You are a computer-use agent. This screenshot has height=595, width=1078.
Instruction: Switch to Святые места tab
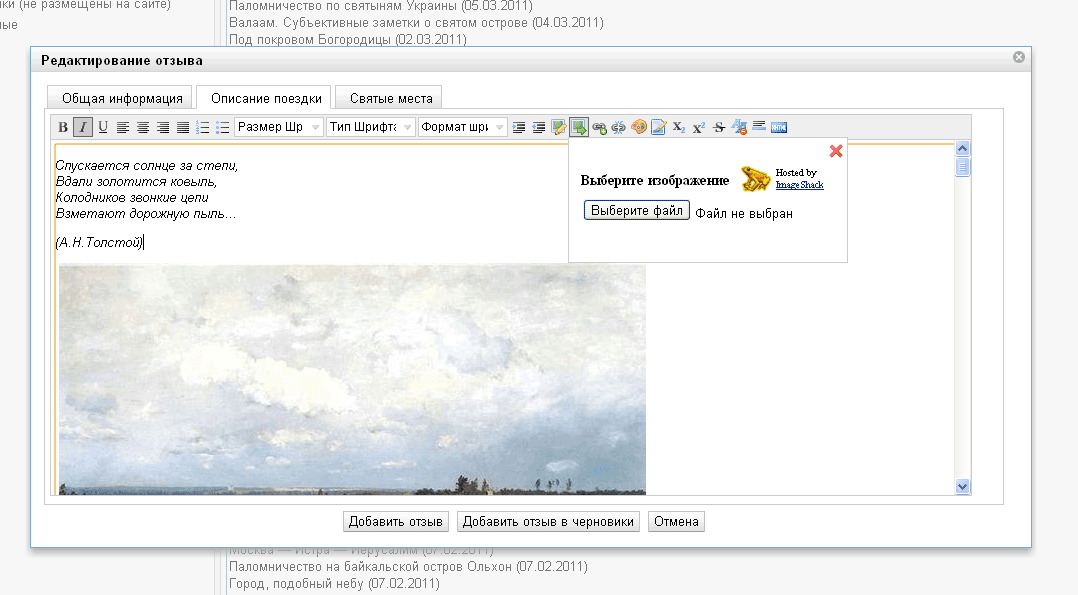point(391,98)
